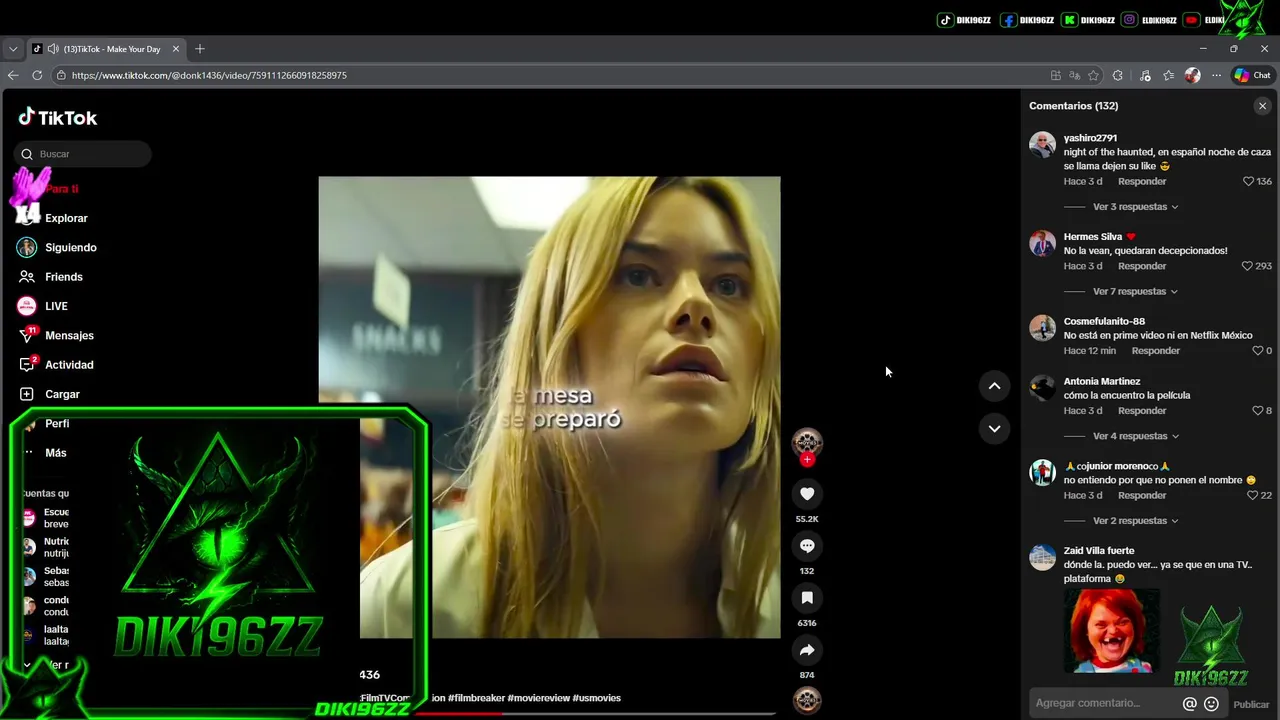Open Cosmefulanito-88's profile picture
The height and width of the screenshot is (720, 1280).
pyautogui.click(x=1042, y=328)
